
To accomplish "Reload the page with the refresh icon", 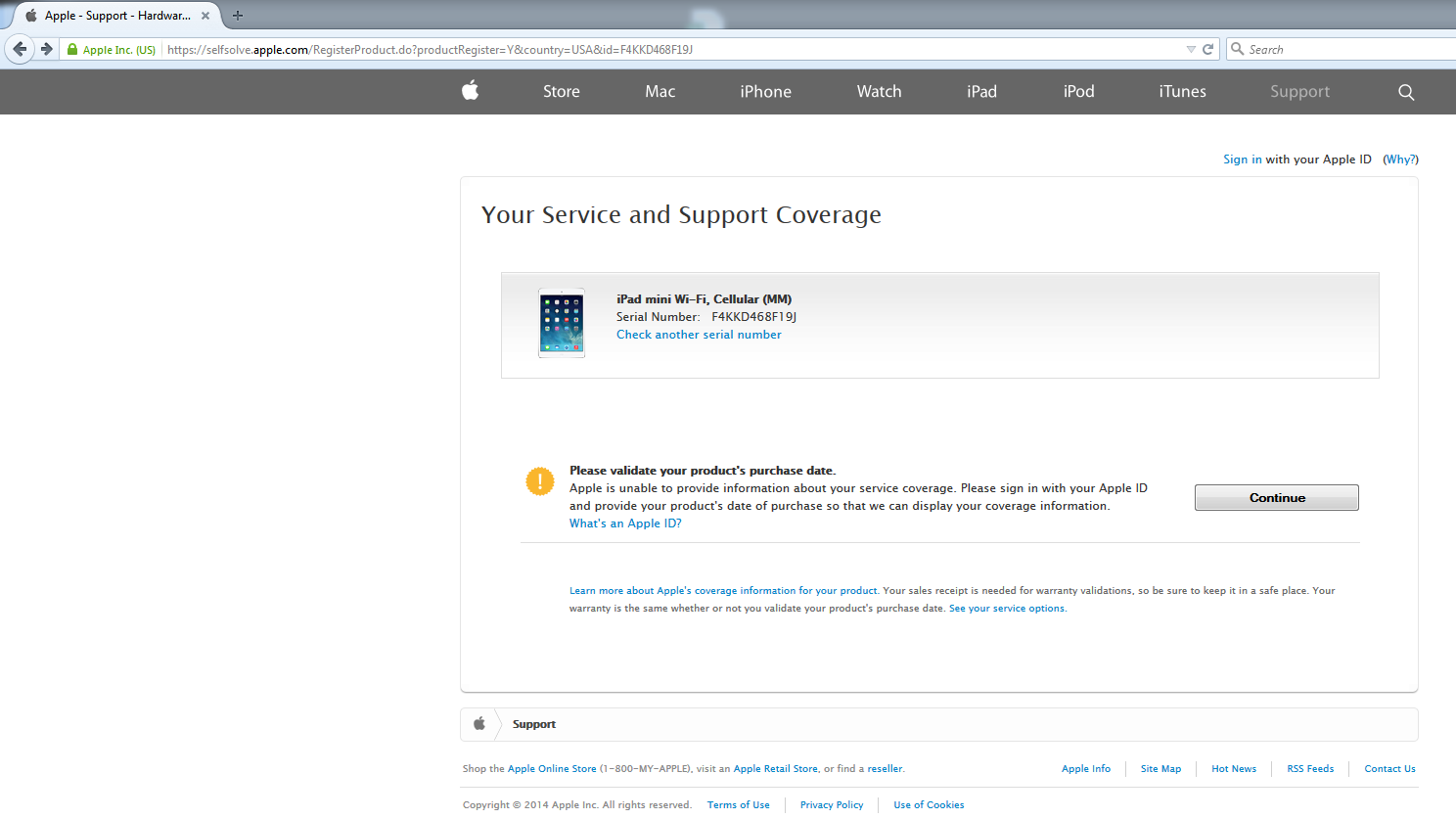I will point(1207,49).
